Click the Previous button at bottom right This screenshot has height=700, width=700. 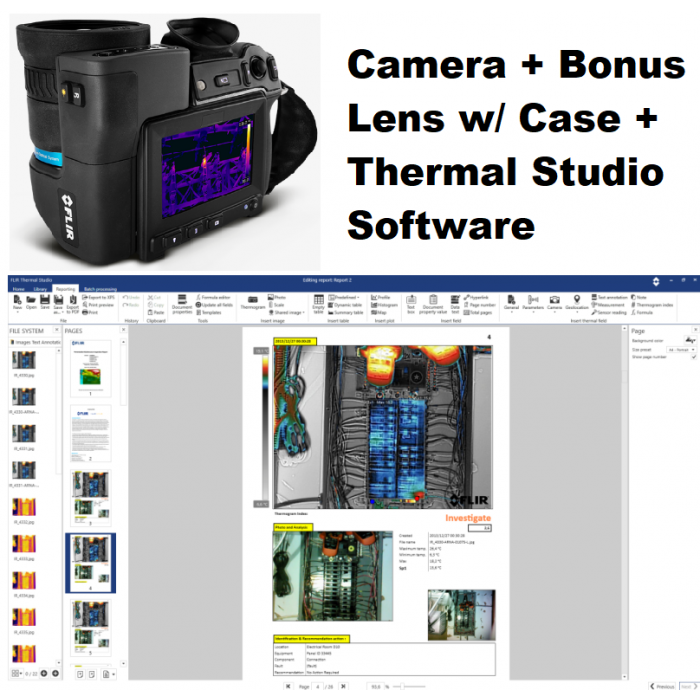pyautogui.click(x=662, y=687)
